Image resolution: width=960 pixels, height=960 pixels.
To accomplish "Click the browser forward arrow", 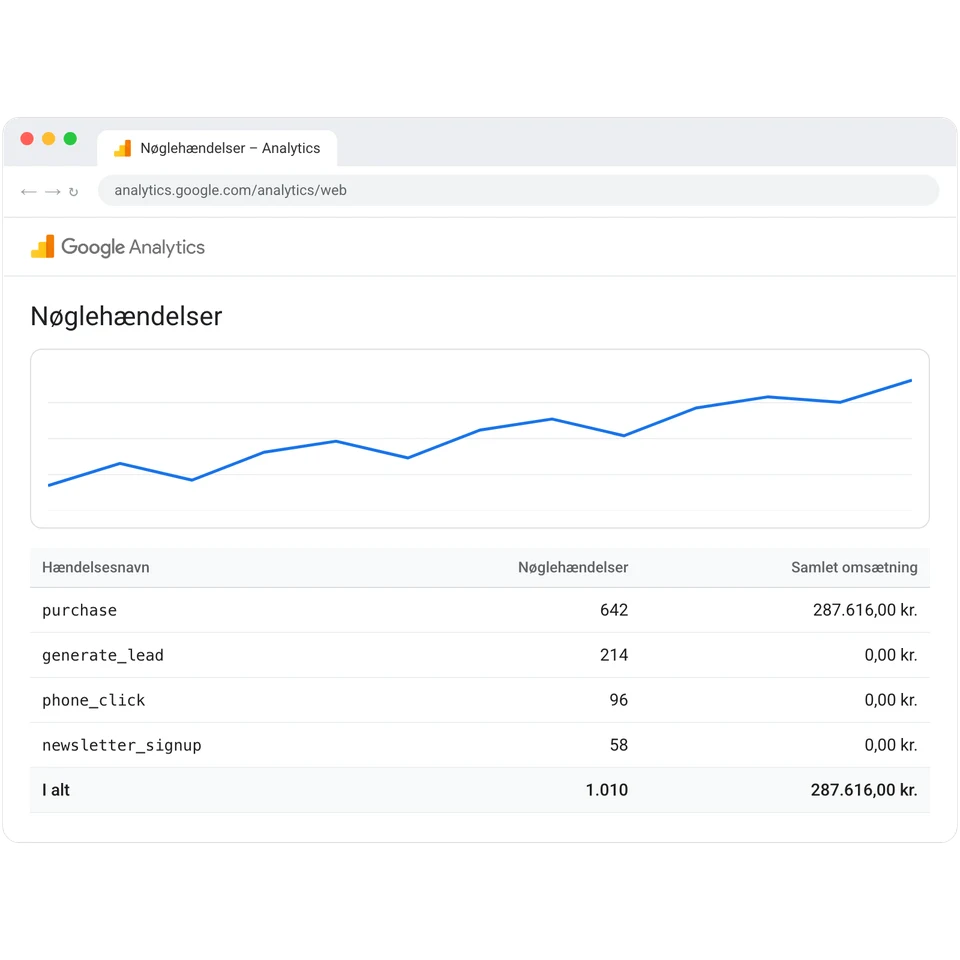I will (x=53, y=192).
